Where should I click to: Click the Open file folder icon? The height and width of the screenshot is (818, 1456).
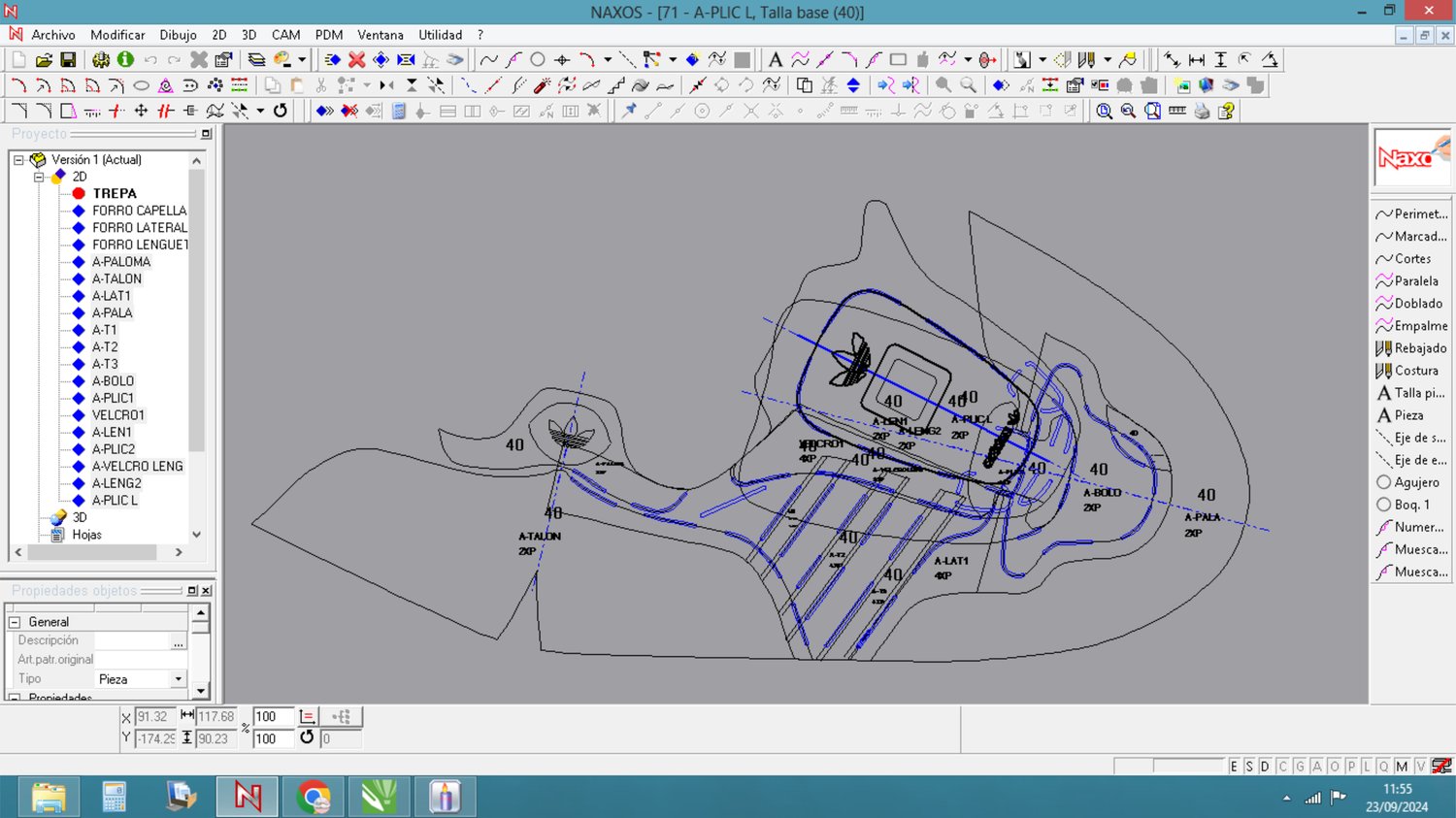coord(44,60)
